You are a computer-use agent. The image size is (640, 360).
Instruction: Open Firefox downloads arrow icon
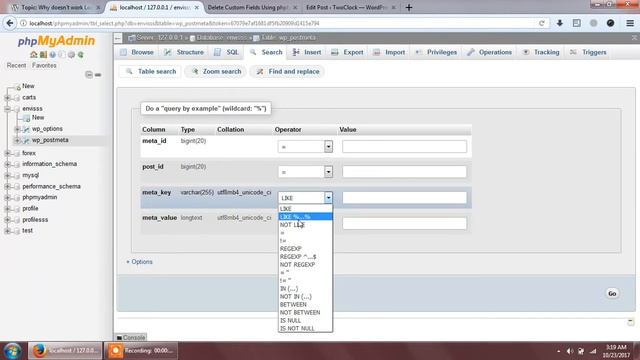tap(560, 23)
